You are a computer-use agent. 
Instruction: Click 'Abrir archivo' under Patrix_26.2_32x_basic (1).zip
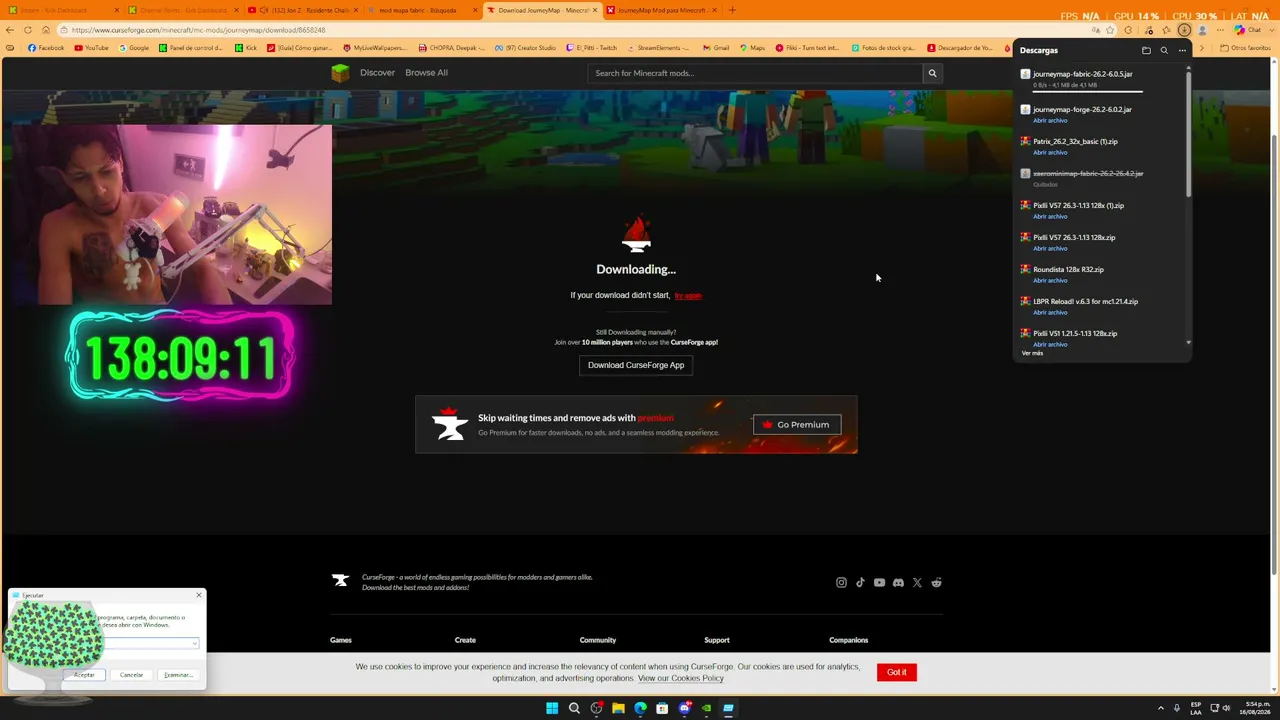coord(1050,153)
